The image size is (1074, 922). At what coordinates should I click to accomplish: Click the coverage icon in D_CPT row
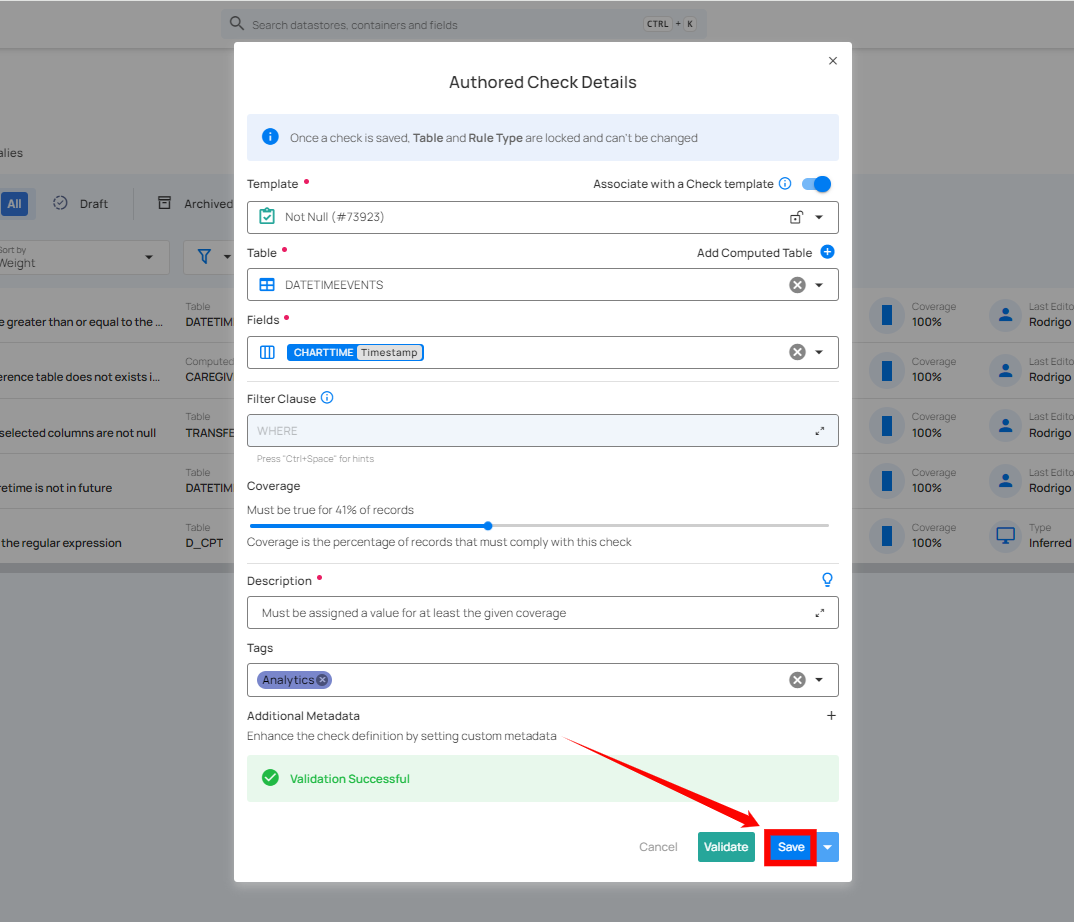point(887,536)
